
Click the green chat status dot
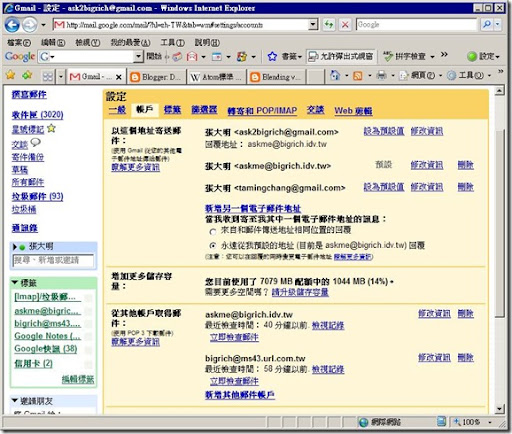pos(22,247)
